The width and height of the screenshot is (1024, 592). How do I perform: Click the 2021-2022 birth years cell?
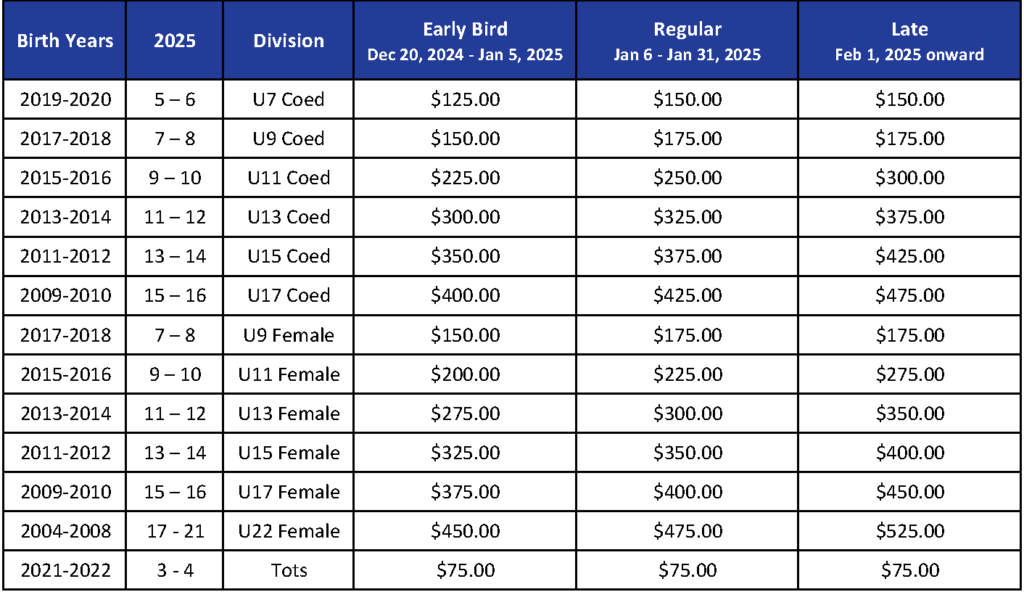[65, 571]
